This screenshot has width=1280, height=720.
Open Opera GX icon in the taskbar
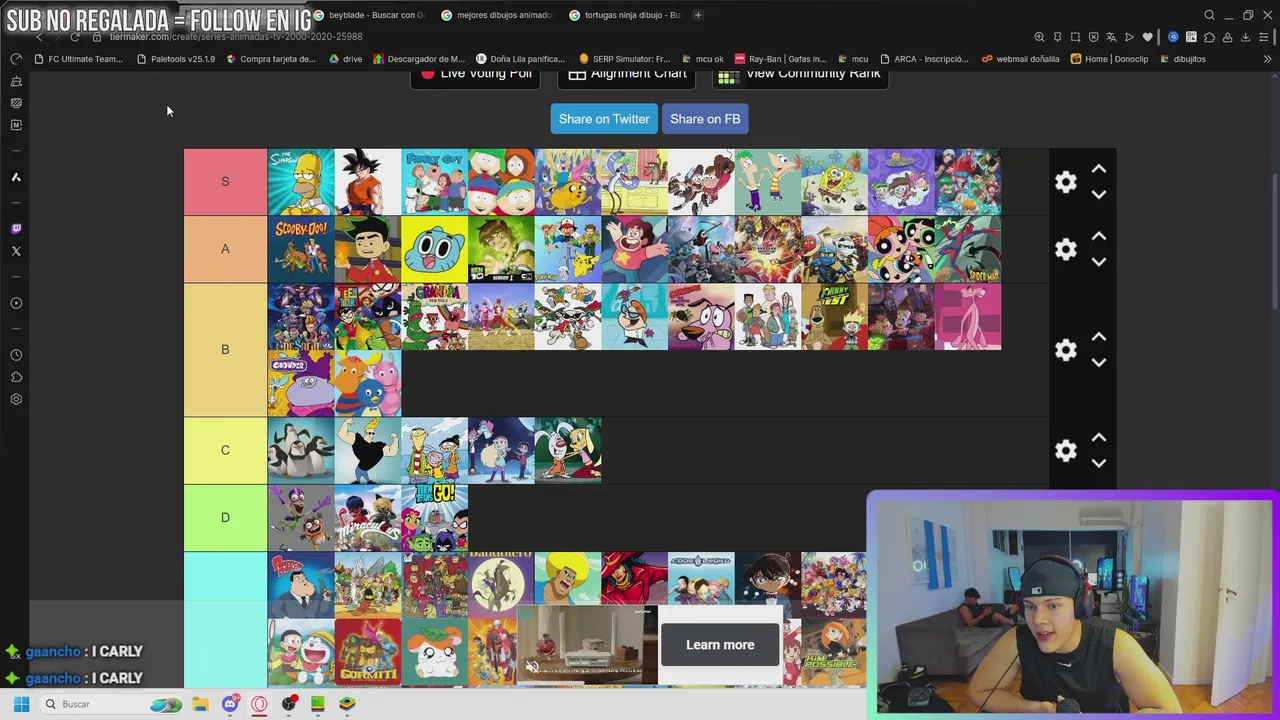click(x=259, y=704)
